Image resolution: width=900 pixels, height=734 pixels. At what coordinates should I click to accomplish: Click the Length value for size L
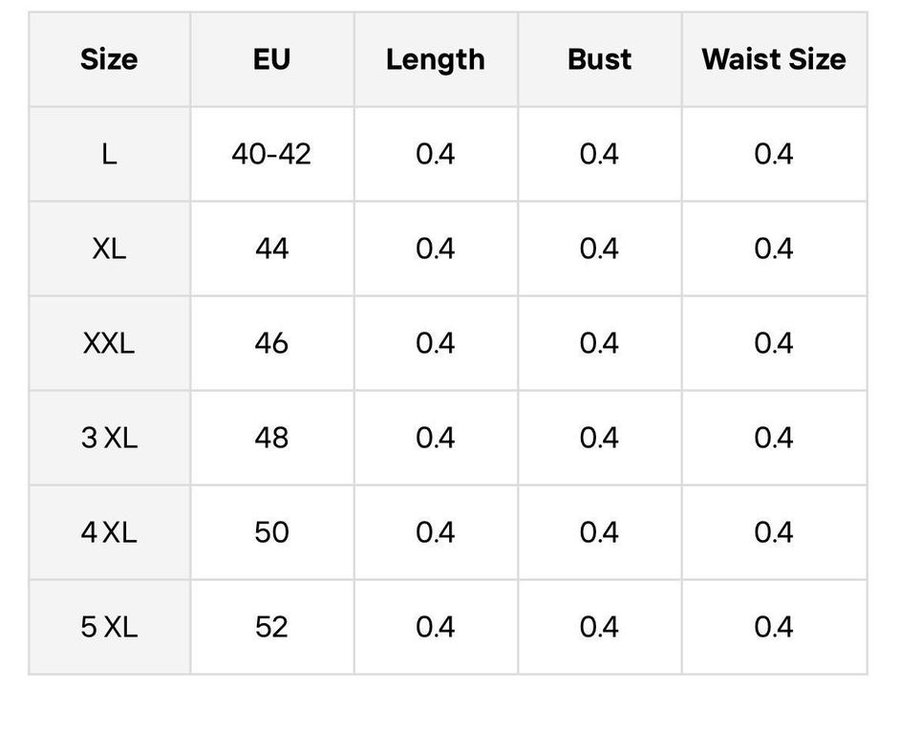[x=435, y=154]
